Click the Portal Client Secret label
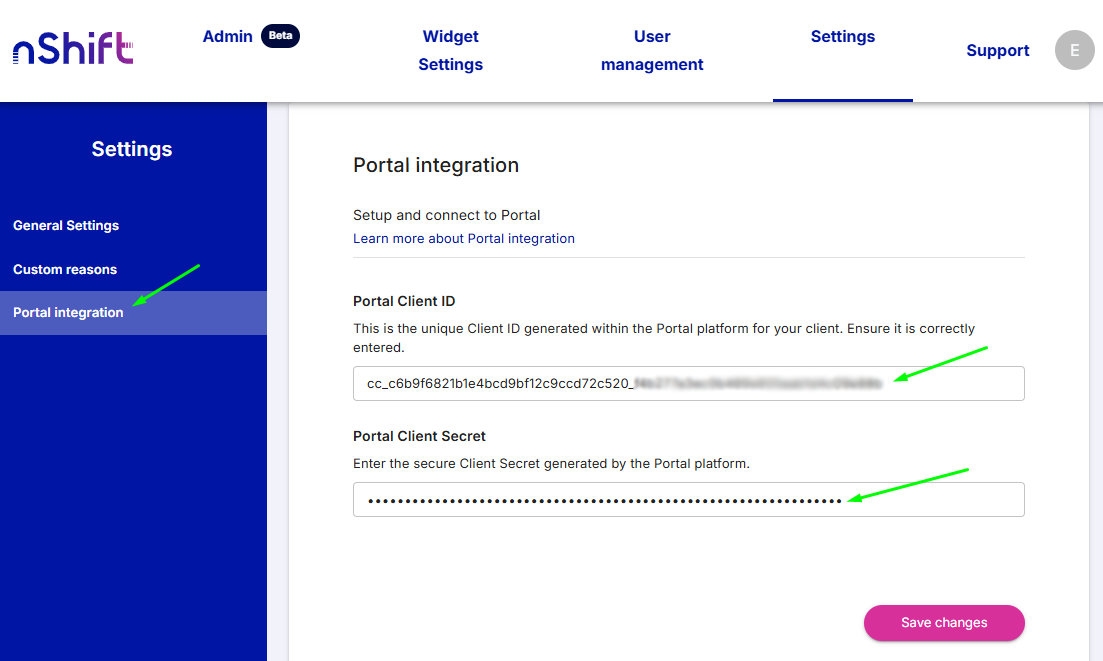Viewport: 1103px width, 661px height. [x=419, y=436]
